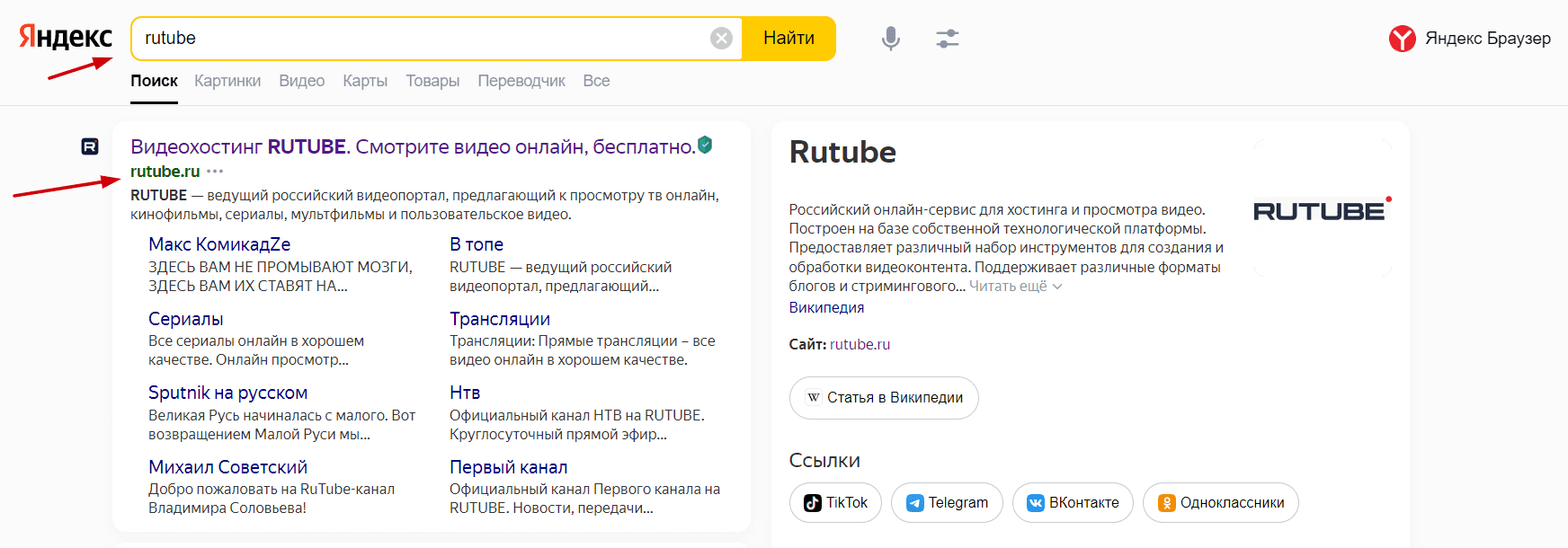This screenshot has width=1568, height=548.
Task: Click the Rutube favicon beside the result
Action: (x=90, y=146)
